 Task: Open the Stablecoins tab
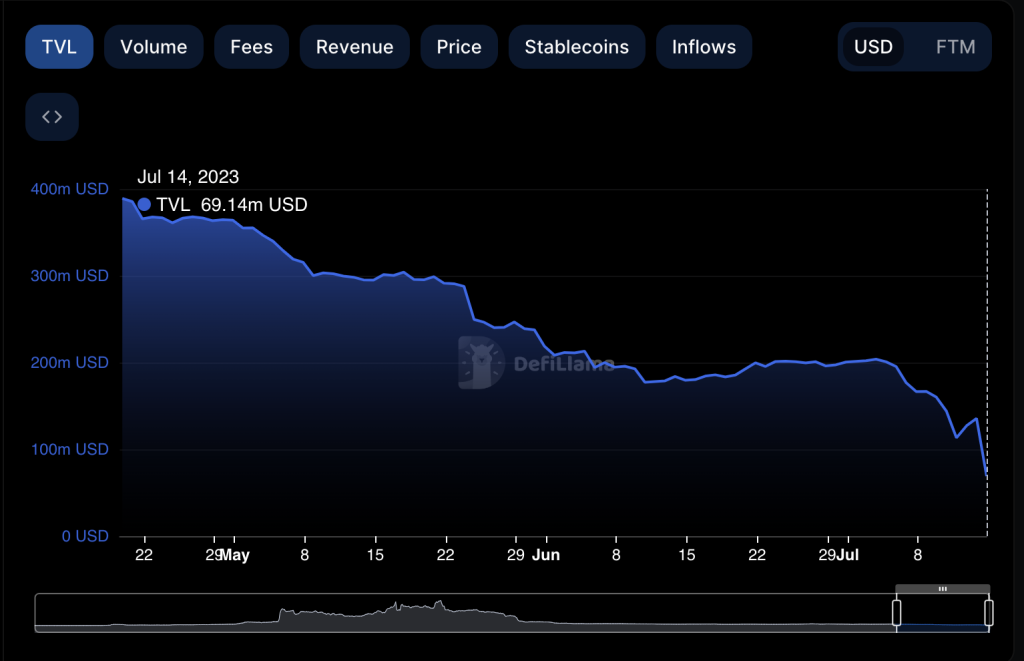pyautogui.click(x=577, y=46)
